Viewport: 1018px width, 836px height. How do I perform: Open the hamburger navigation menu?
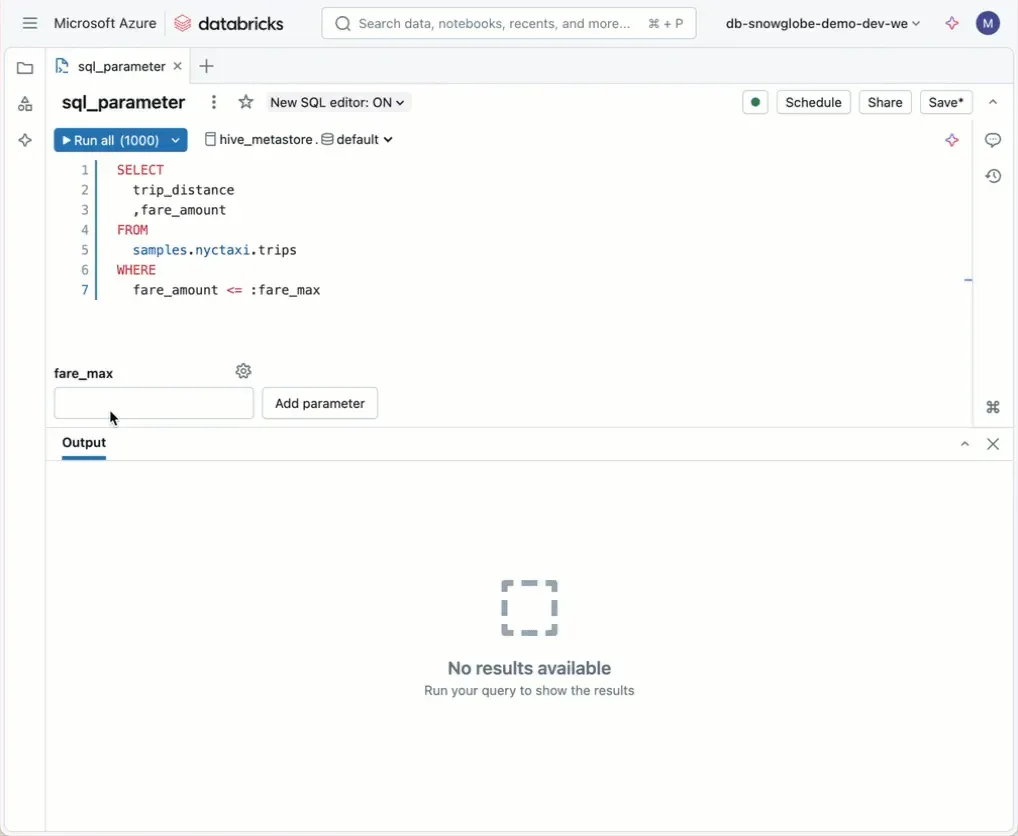[30, 23]
